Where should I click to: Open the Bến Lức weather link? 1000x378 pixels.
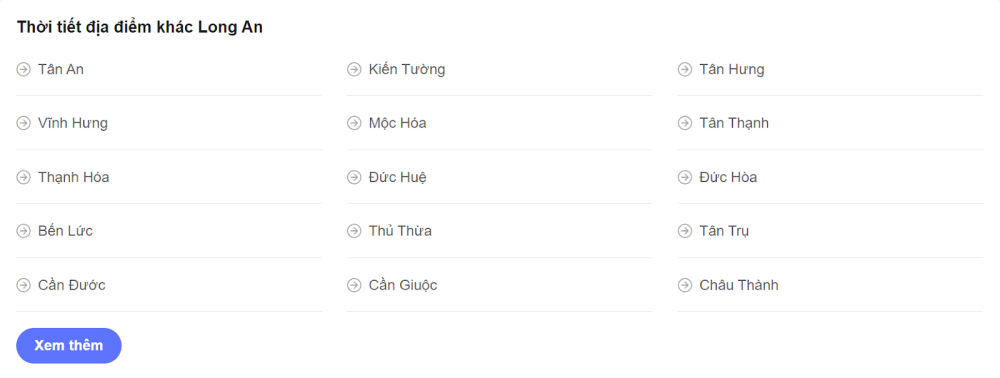coord(65,231)
